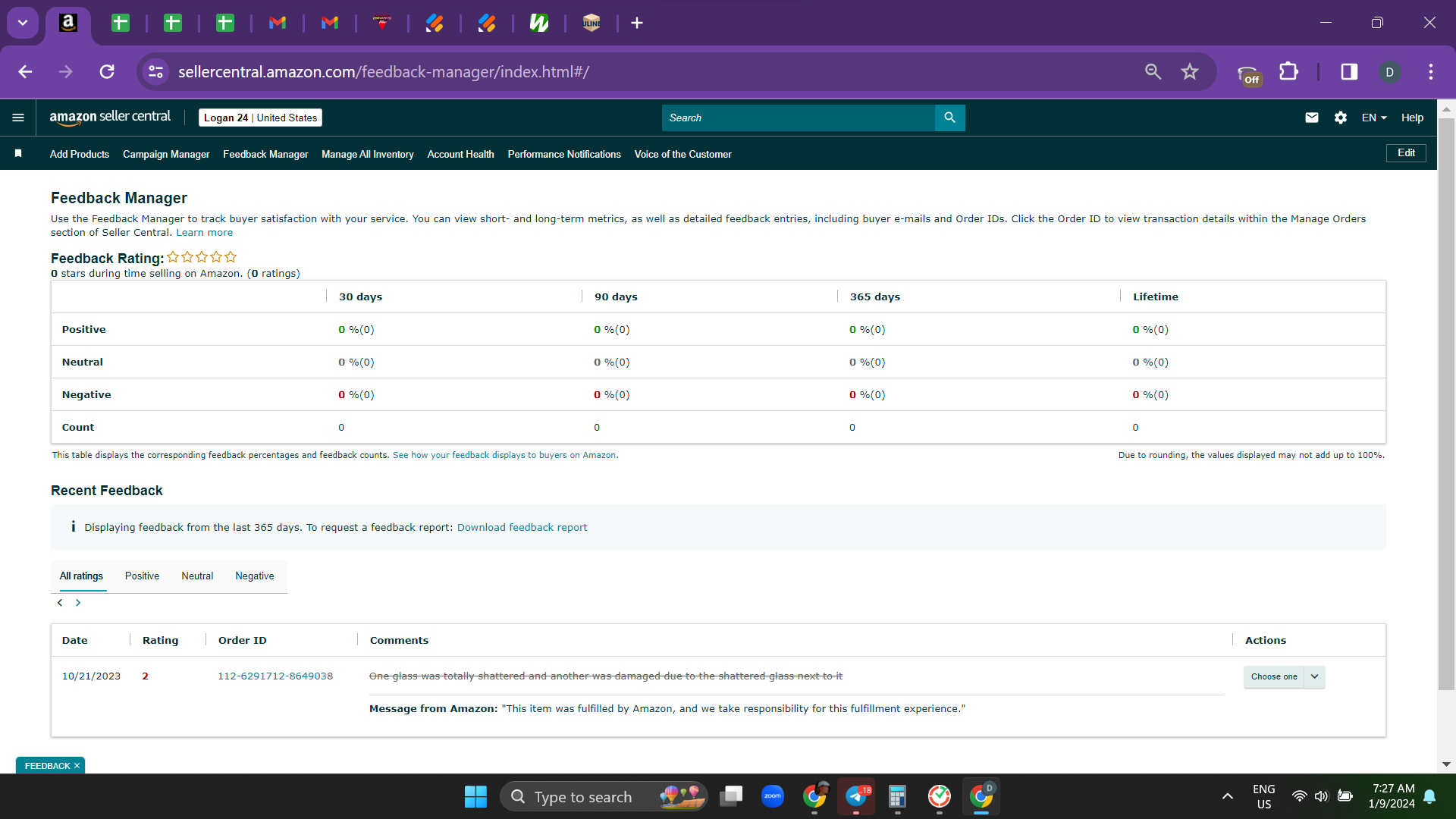Open the Chrome three-dot menu
The width and height of the screenshot is (1456, 819).
tap(1431, 71)
